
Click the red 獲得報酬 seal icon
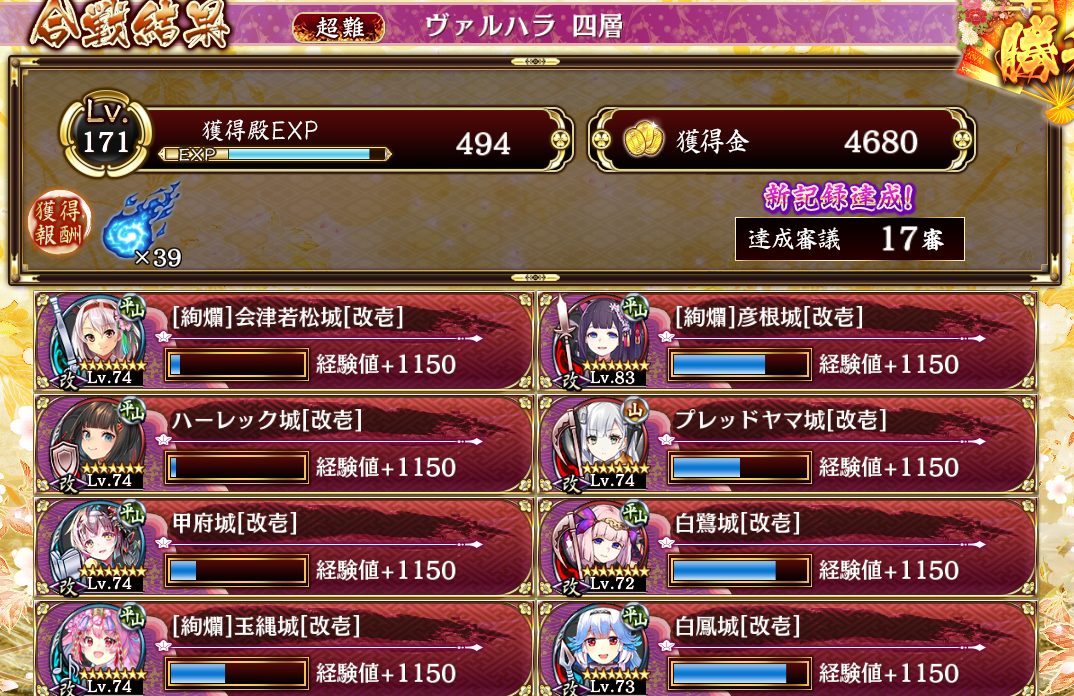(59, 222)
